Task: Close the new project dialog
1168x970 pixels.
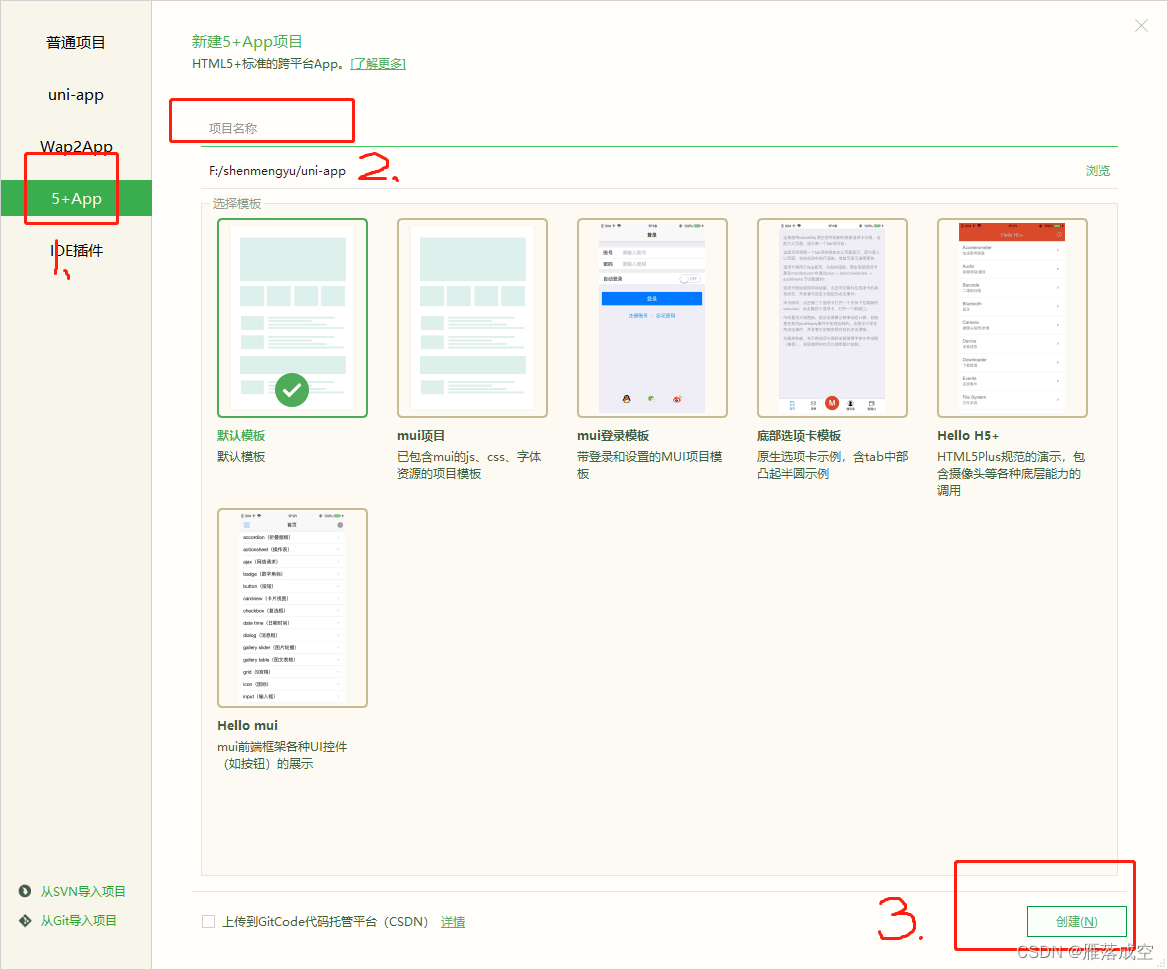Action: [x=1141, y=25]
